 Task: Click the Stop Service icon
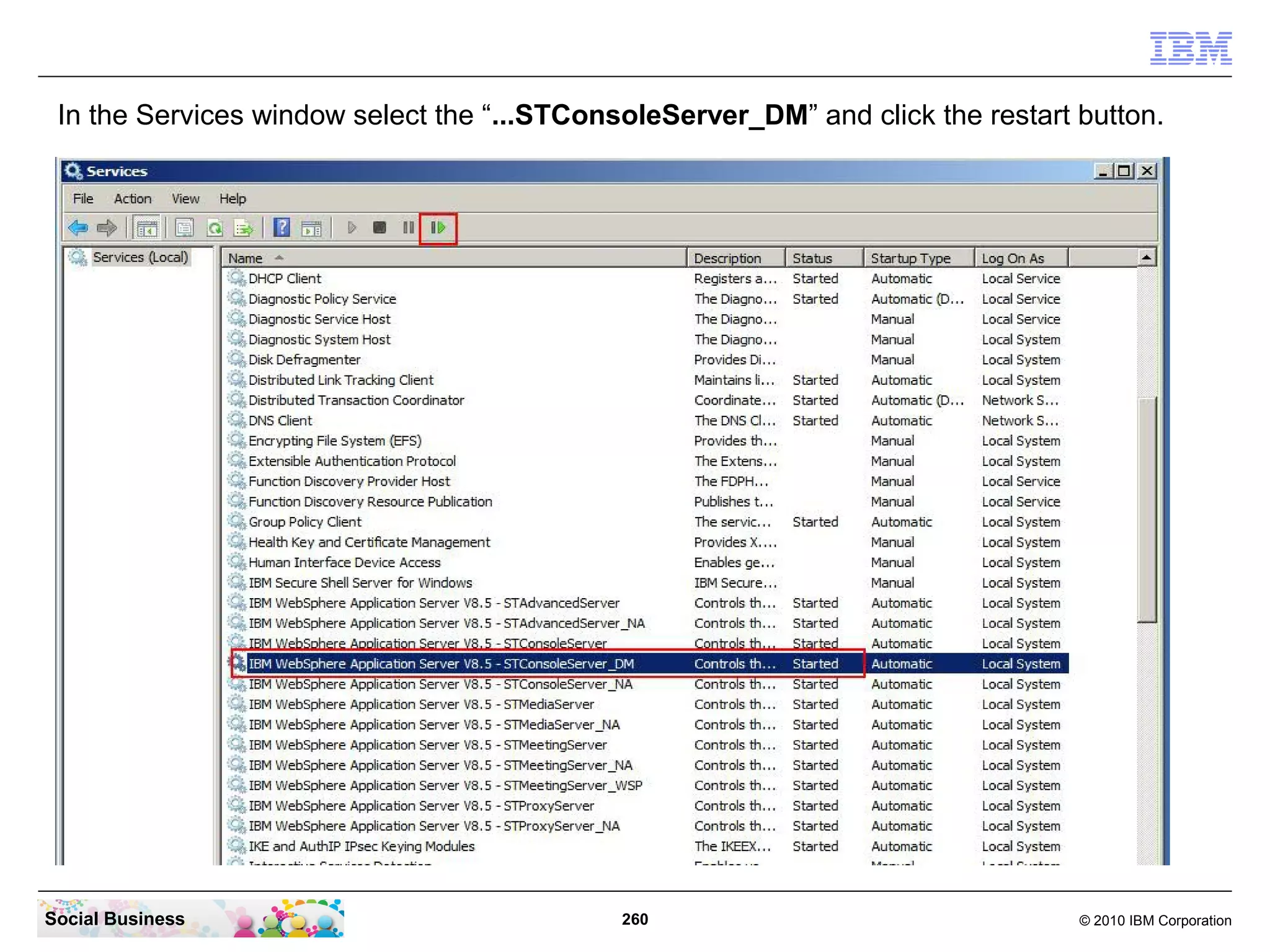[x=380, y=228]
